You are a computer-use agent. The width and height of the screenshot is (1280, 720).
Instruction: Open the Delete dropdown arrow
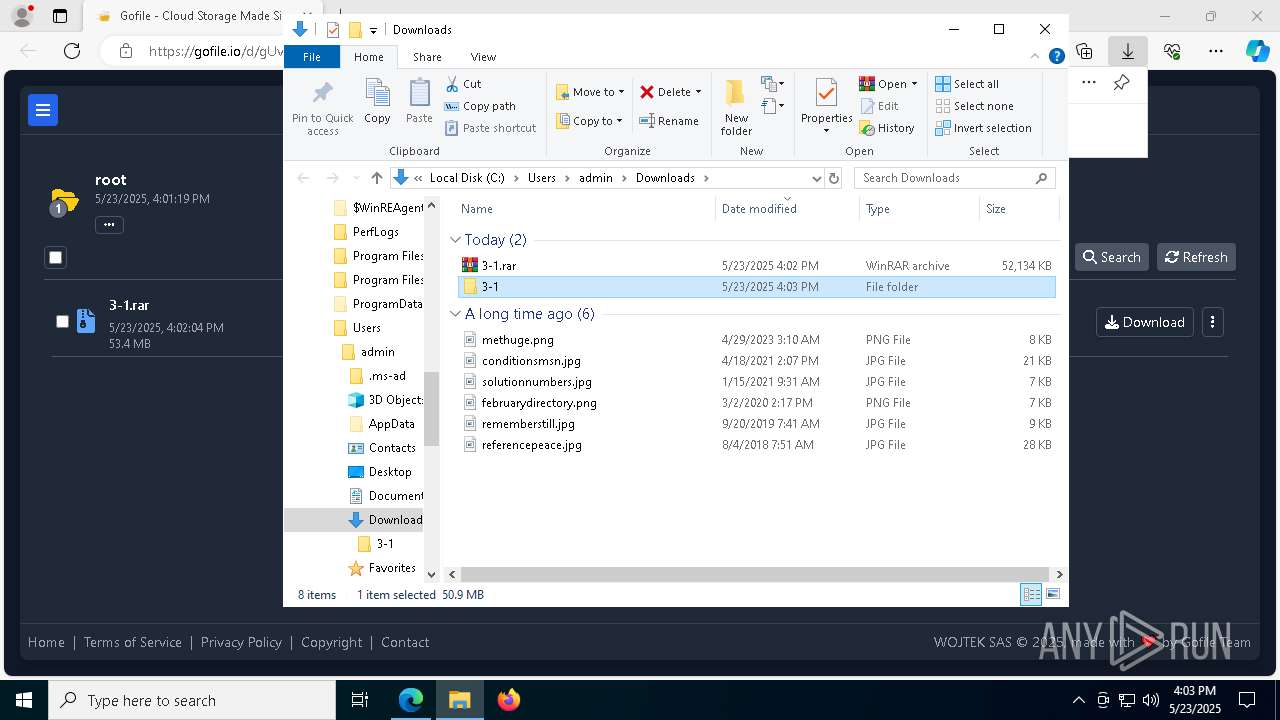pos(698,92)
